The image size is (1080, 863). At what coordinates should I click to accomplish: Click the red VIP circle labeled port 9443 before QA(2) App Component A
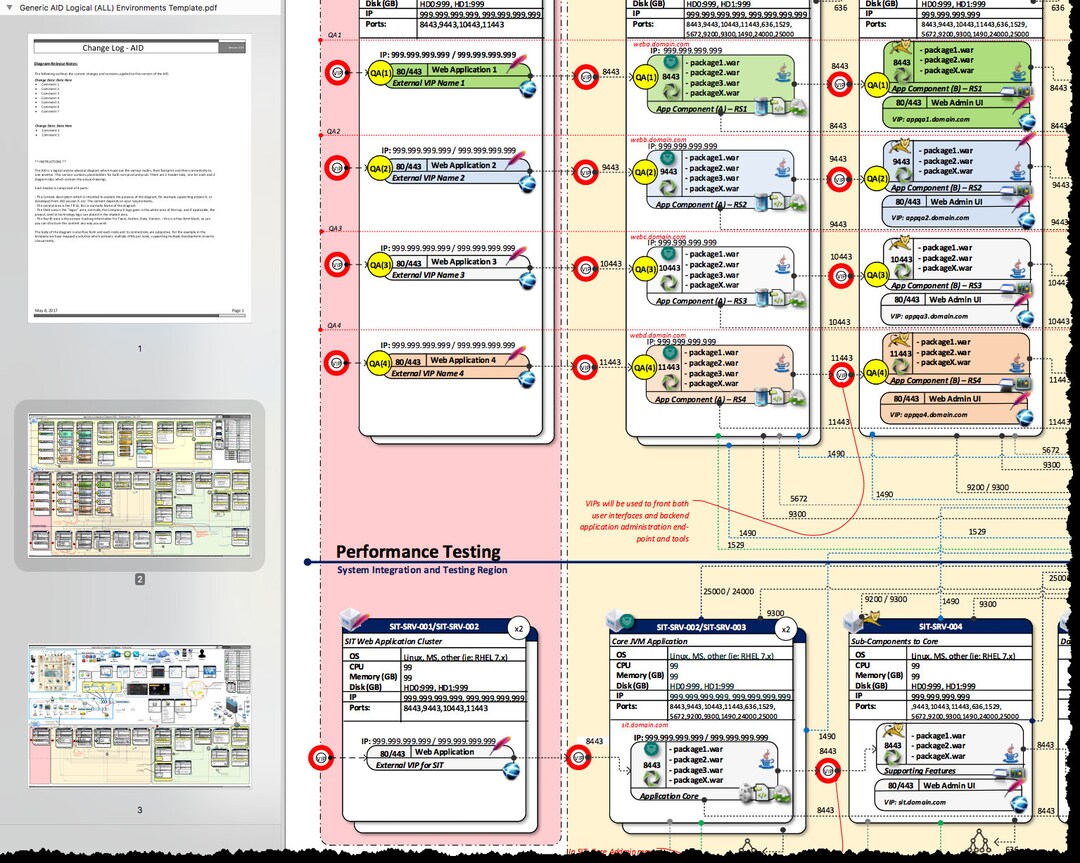pyautogui.click(x=585, y=172)
